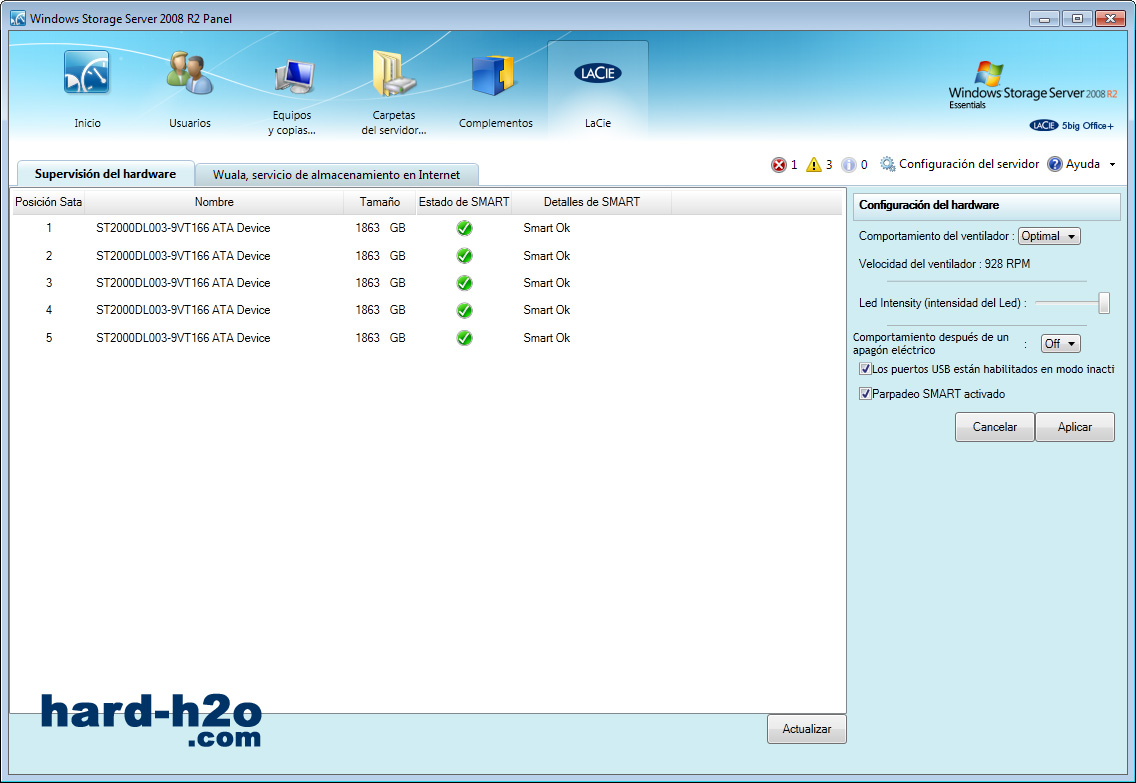This screenshot has height=783, width=1136.
Task: Click Smart Ok details for disk 5
Action: [546, 338]
